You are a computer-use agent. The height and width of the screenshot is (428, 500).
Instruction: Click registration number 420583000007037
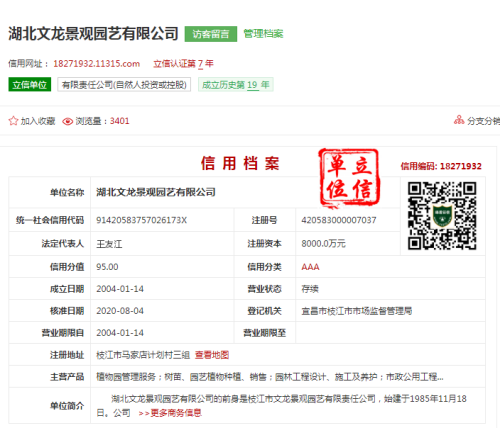(x=339, y=220)
